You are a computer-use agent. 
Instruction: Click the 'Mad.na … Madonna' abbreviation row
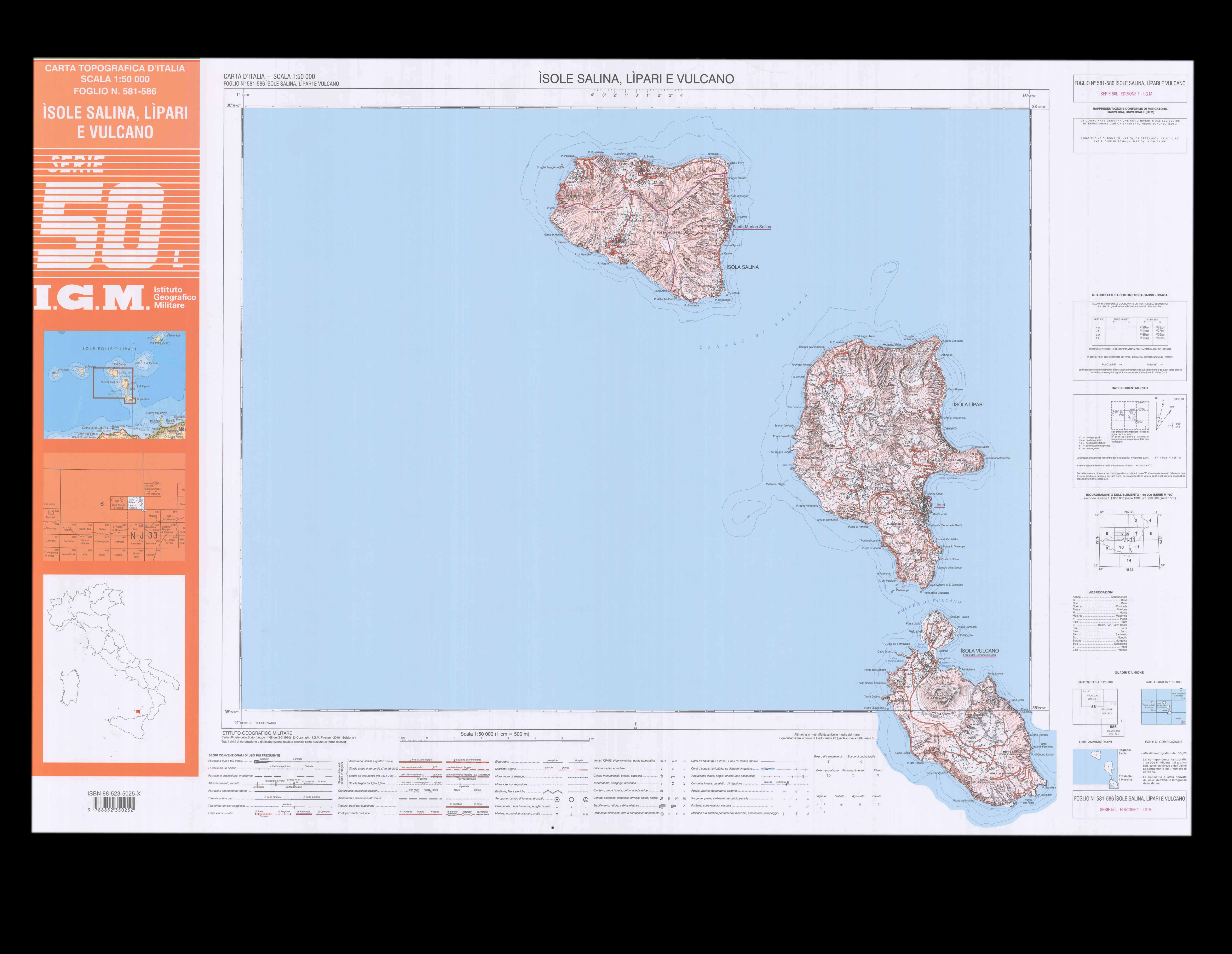[1100, 615]
